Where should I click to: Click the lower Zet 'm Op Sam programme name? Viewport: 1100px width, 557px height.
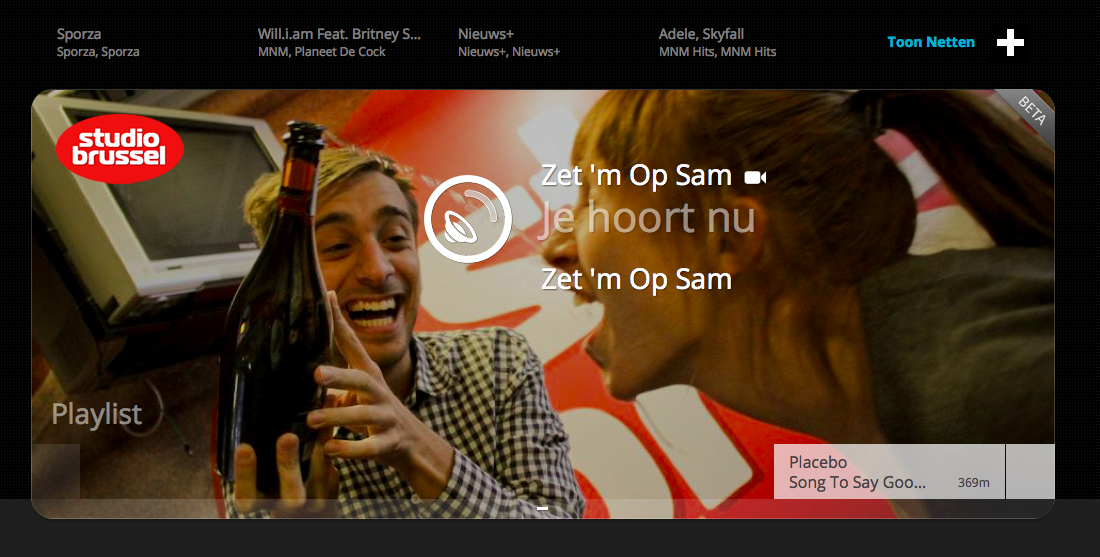tap(636, 279)
